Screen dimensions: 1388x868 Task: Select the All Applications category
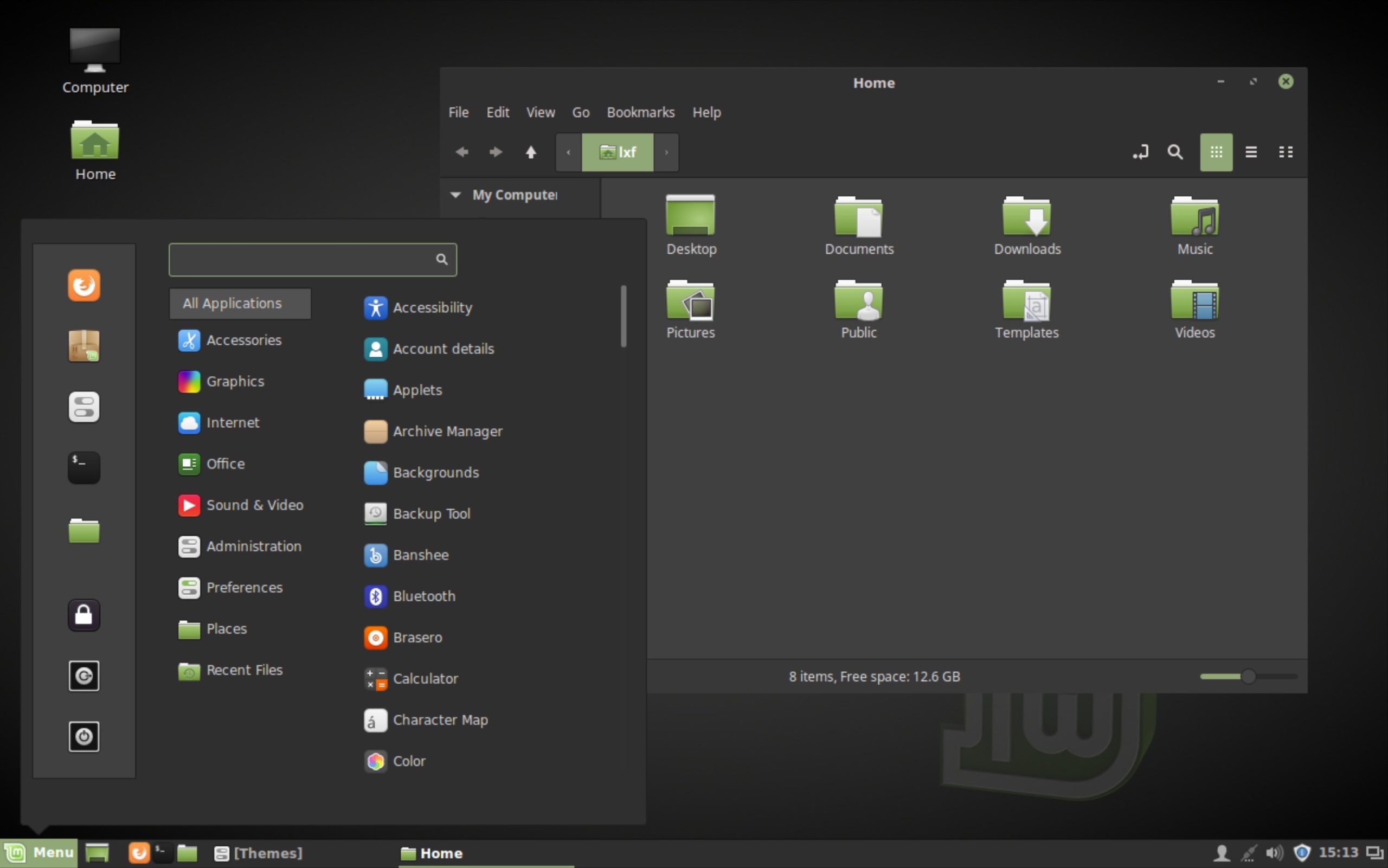tap(240, 303)
